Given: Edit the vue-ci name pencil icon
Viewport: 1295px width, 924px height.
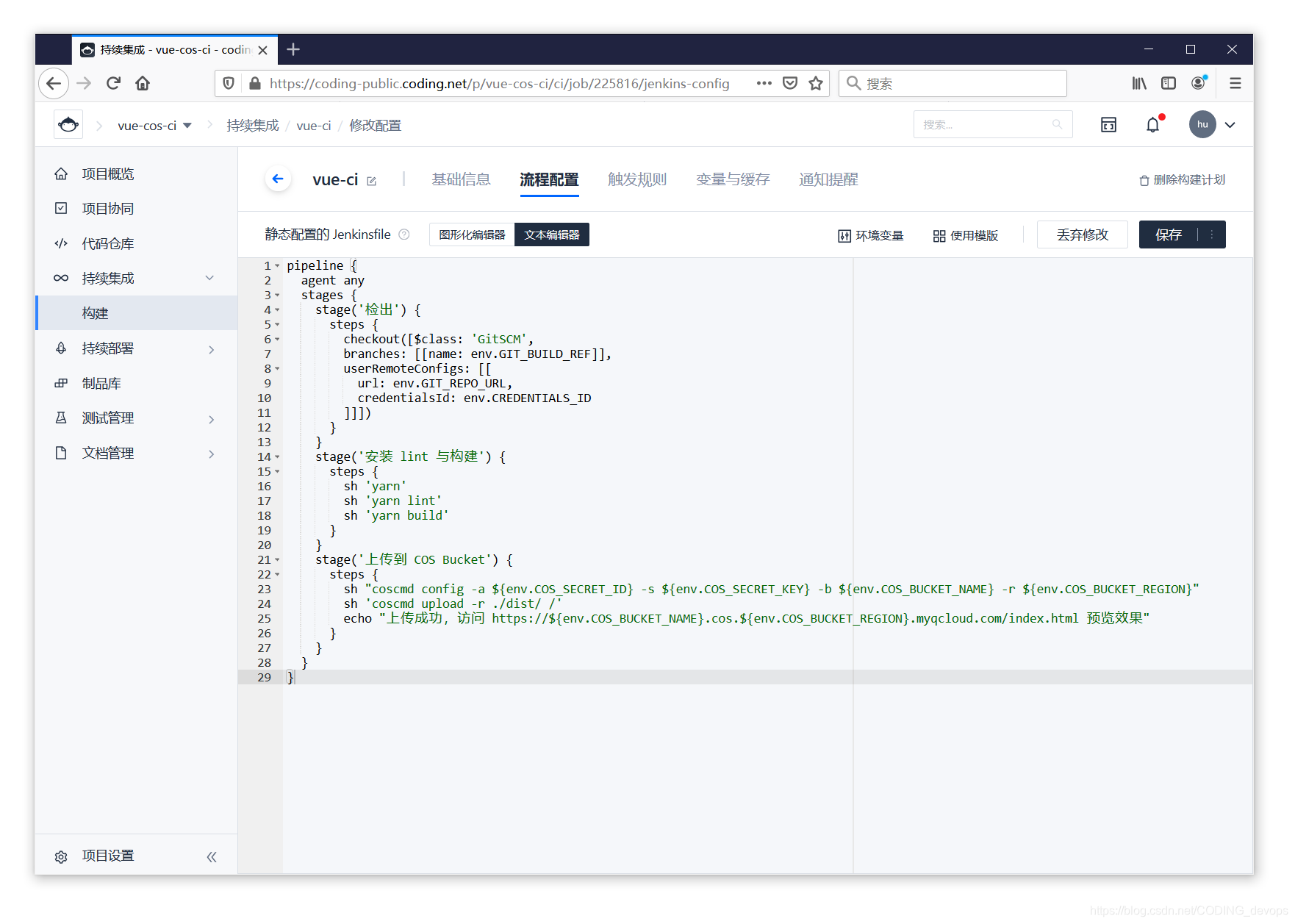Looking at the screenshot, I should pos(372,181).
